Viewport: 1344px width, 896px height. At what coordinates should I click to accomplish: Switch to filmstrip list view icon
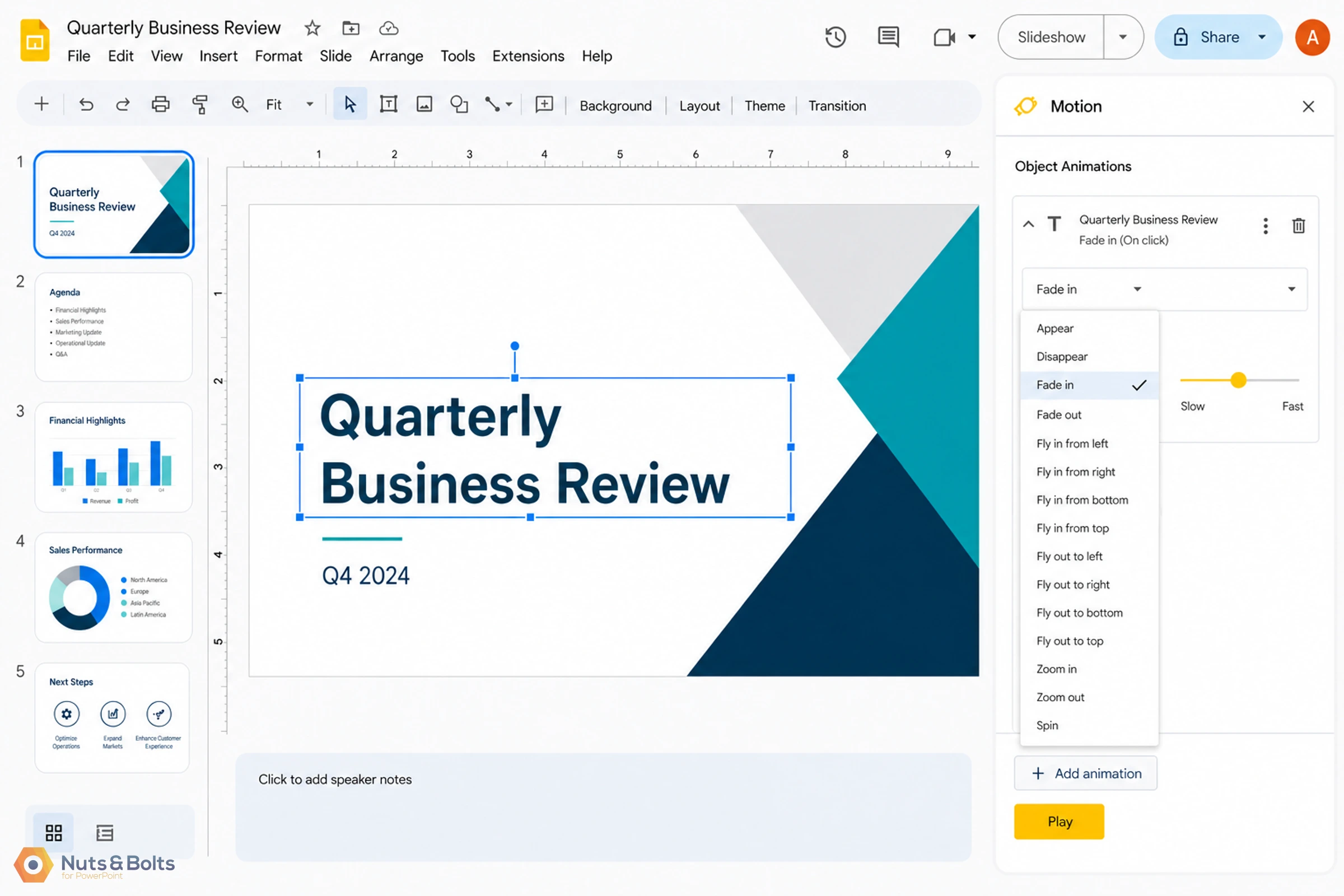click(105, 833)
